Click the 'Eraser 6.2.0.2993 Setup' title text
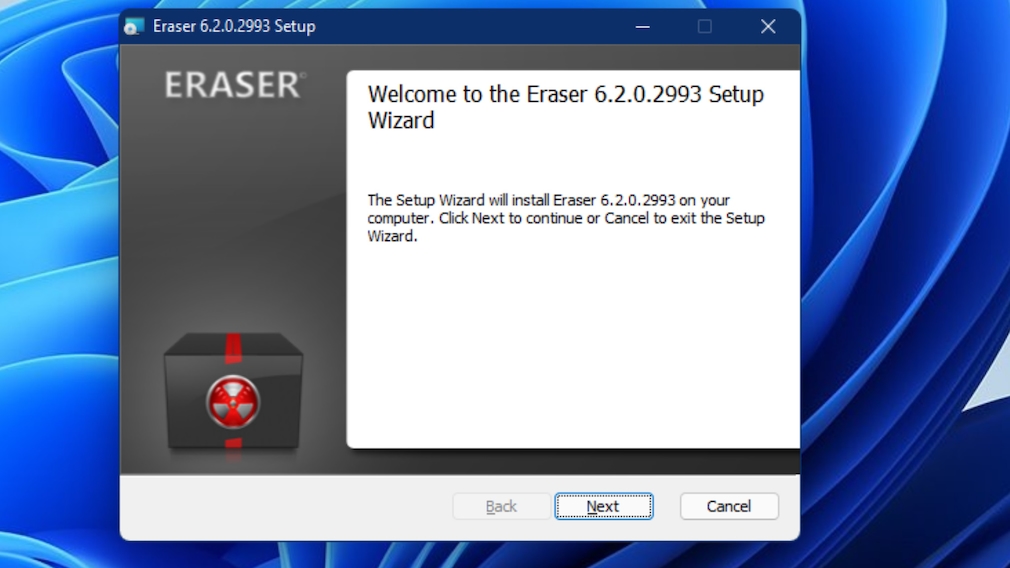Image resolution: width=1010 pixels, height=568 pixels. (x=234, y=27)
